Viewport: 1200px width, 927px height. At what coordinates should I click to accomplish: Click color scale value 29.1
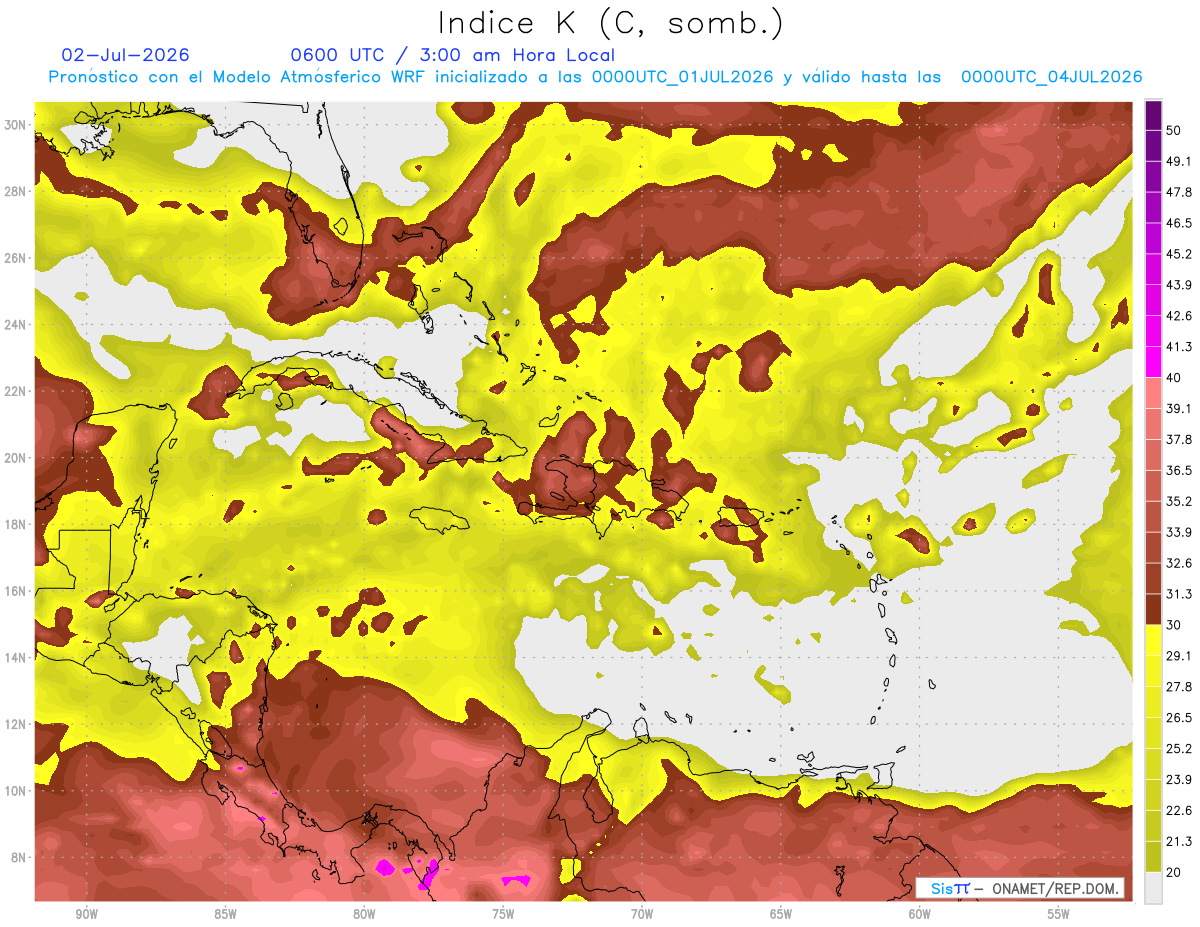pos(1180,655)
